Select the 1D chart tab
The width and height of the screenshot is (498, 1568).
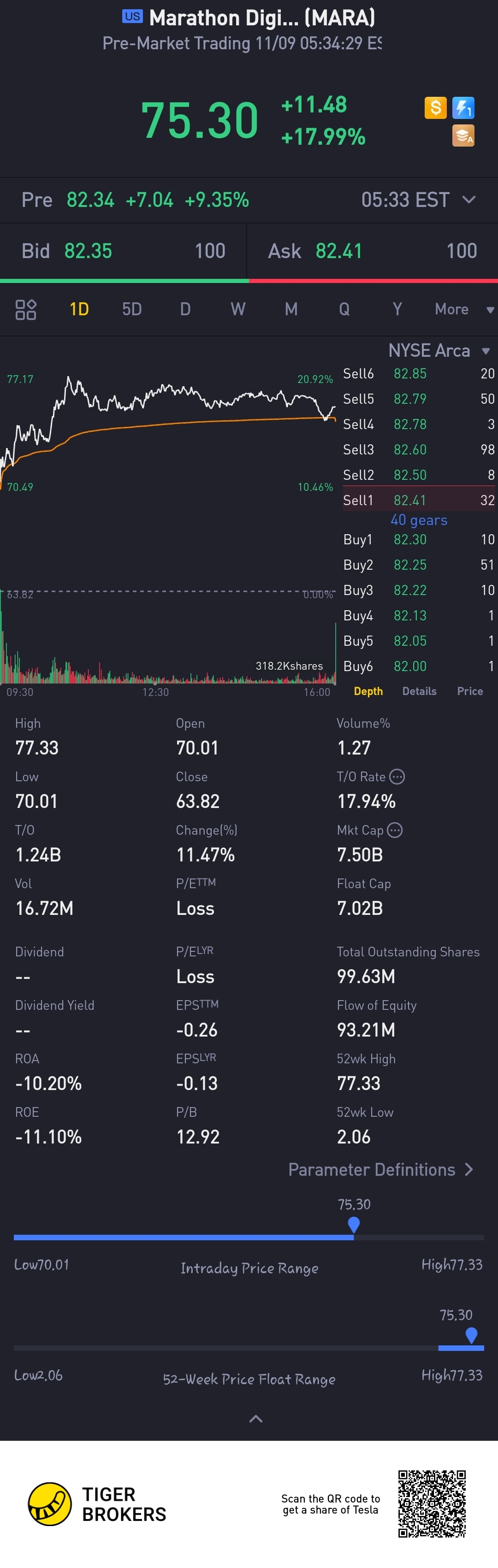coord(79,309)
